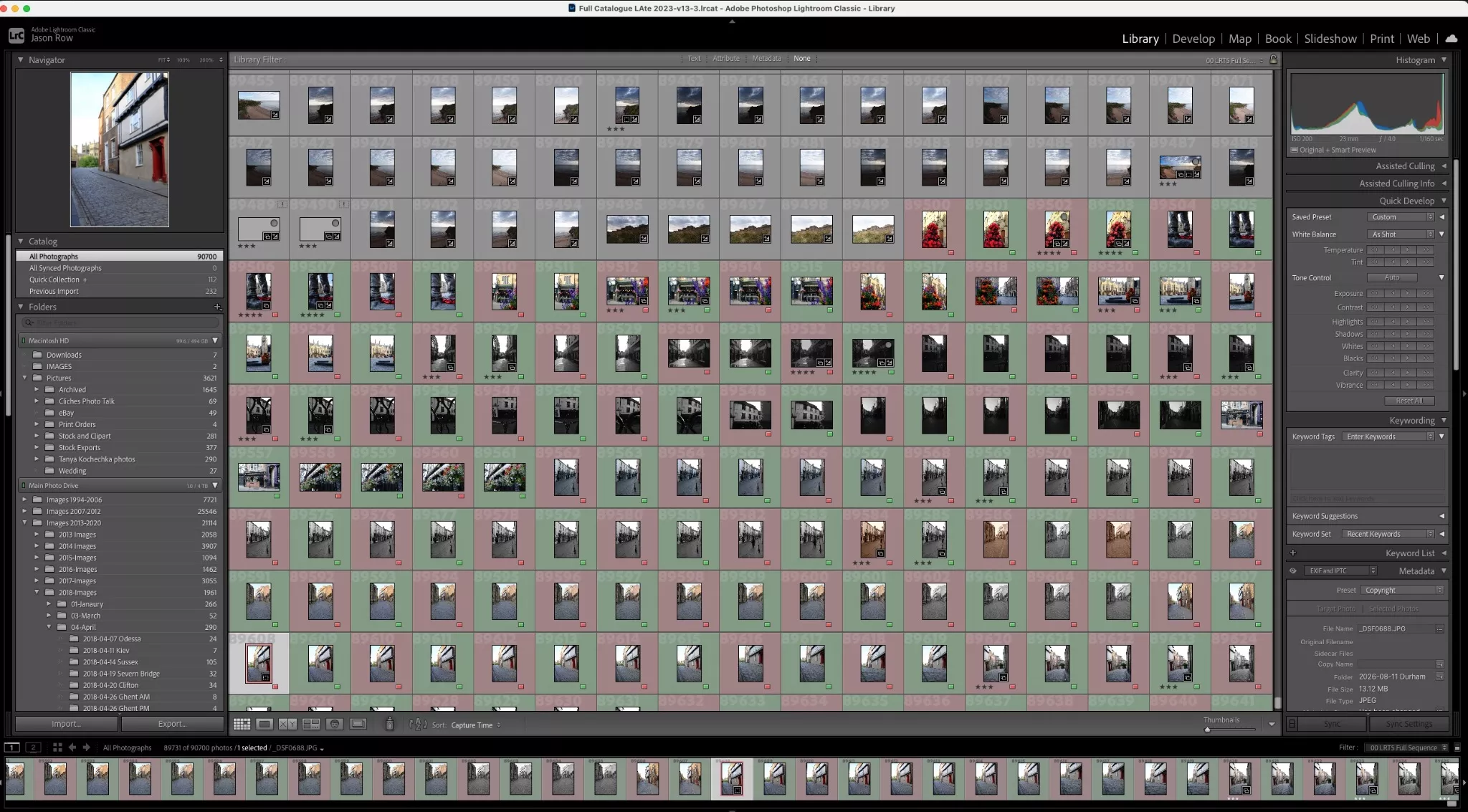Click plus icon beside Keyword List
Viewport: 1468px width, 812px height.
pos(1293,553)
